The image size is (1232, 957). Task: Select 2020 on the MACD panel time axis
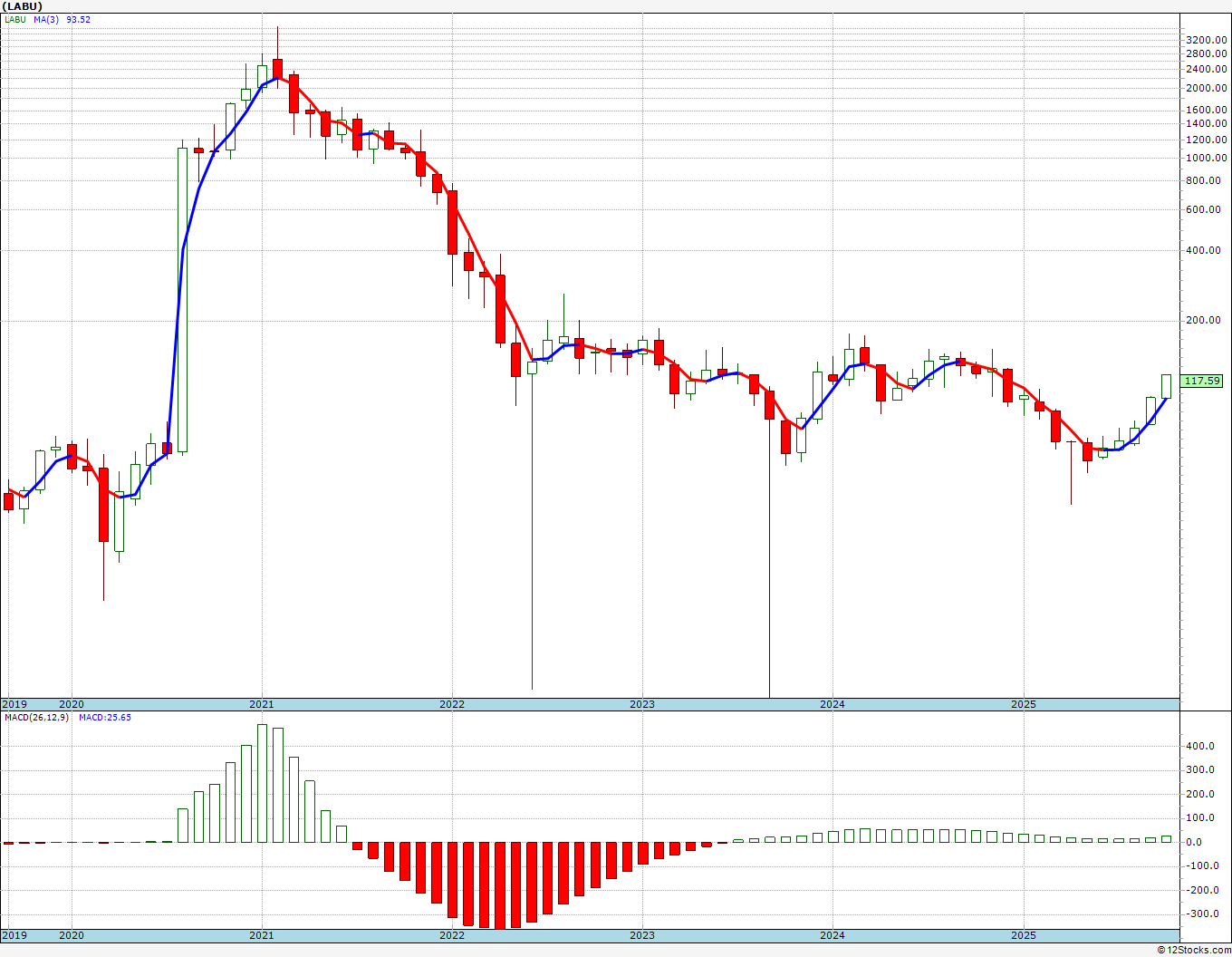tap(71, 935)
